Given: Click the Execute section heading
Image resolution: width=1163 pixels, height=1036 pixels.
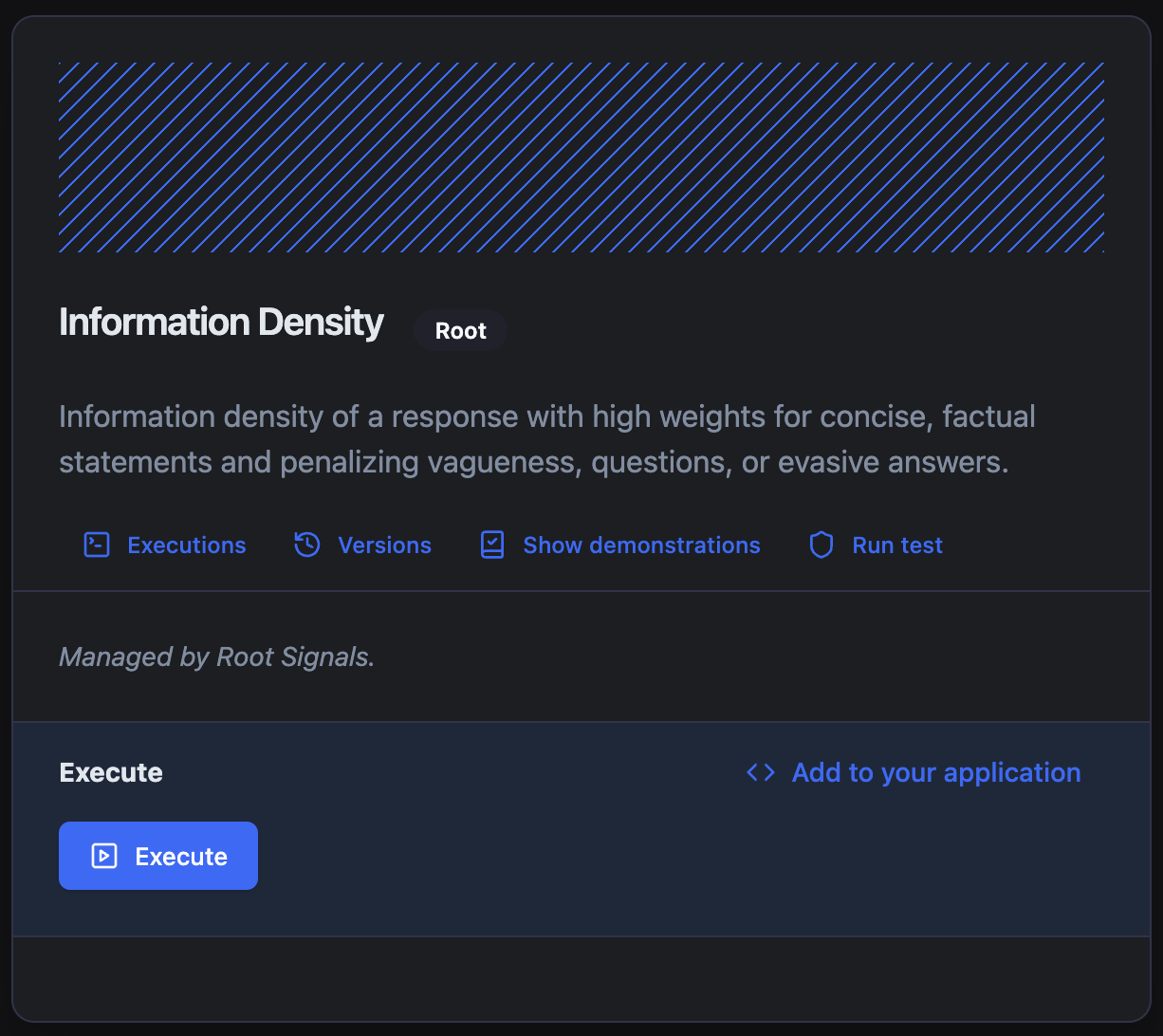Looking at the screenshot, I should (x=111, y=772).
